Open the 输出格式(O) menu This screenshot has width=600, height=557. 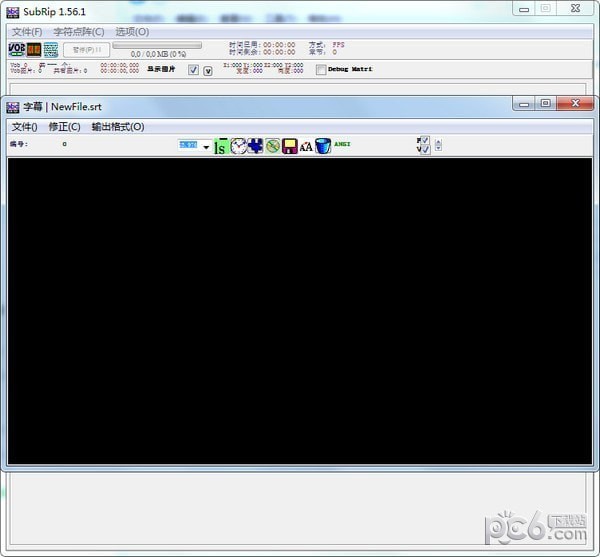[x=118, y=127]
